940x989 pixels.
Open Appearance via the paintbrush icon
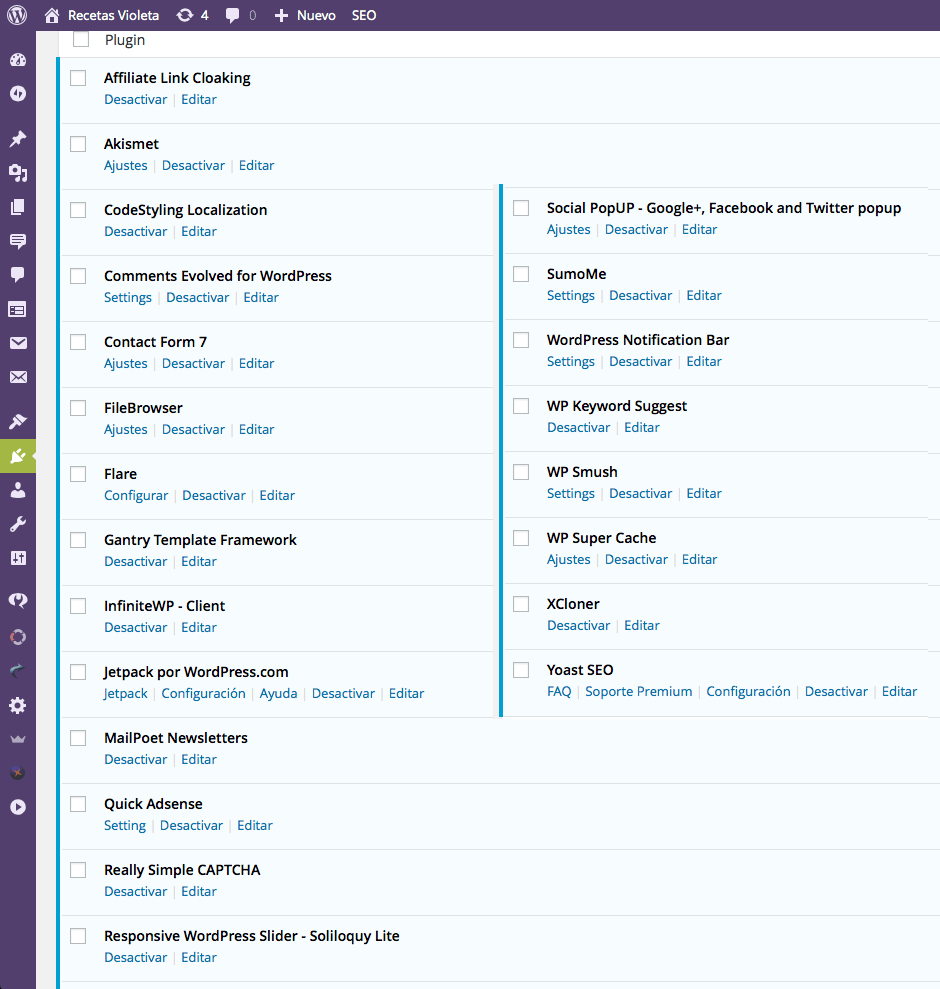18,421
